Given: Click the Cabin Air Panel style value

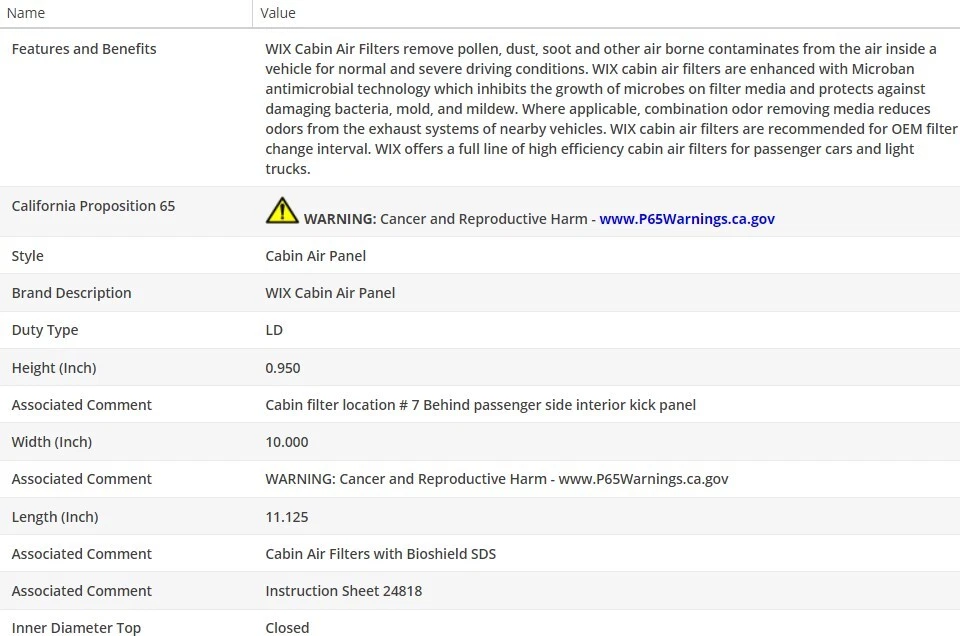Looking at the screenshot, I should [x=316, y=256].
